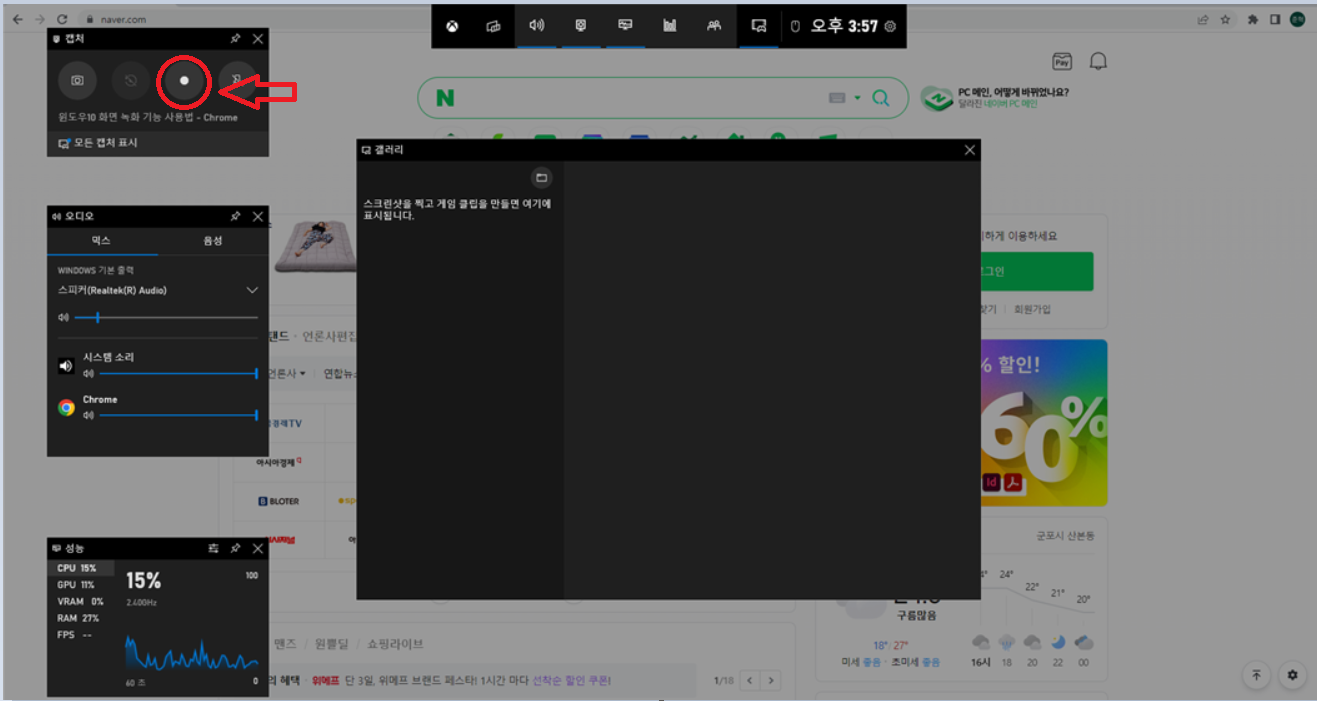This screenshot has width=1317, height=701.
Task: Switch to the 음성 tab in the audio widget
Action: tap(211, 240)
